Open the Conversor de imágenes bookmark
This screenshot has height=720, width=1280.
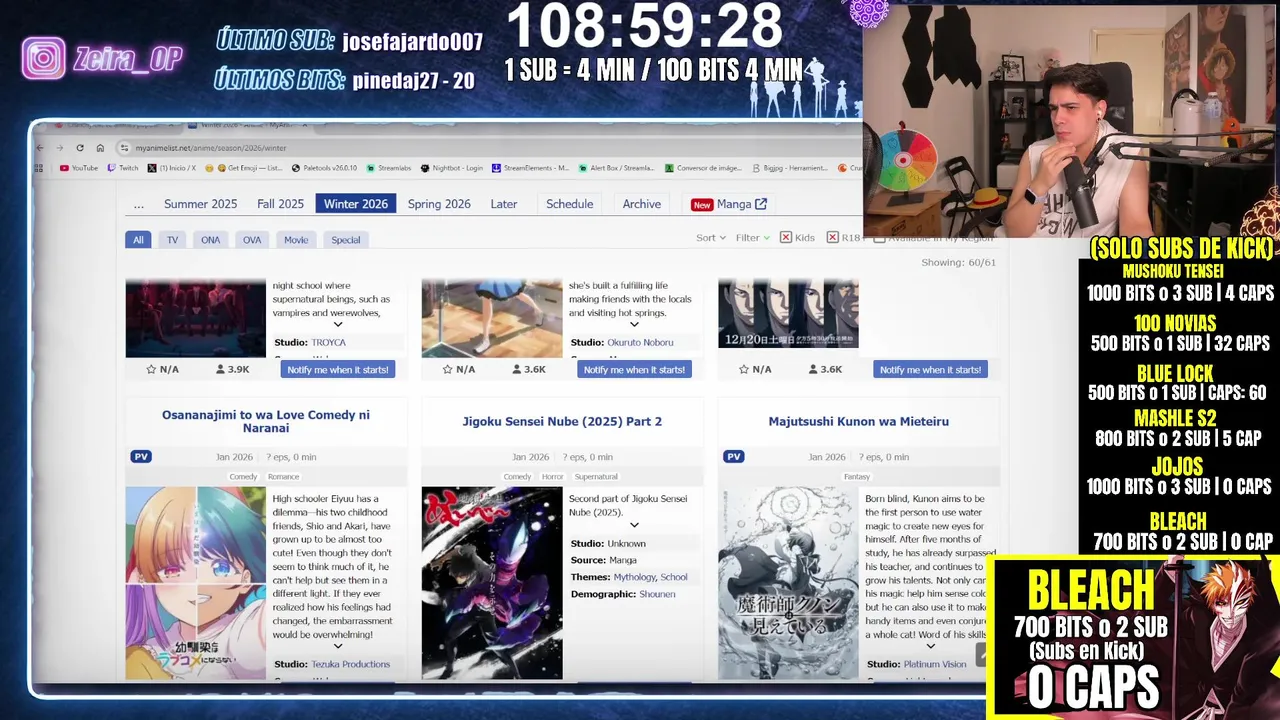pyautogui.click(x=703, y=168)
